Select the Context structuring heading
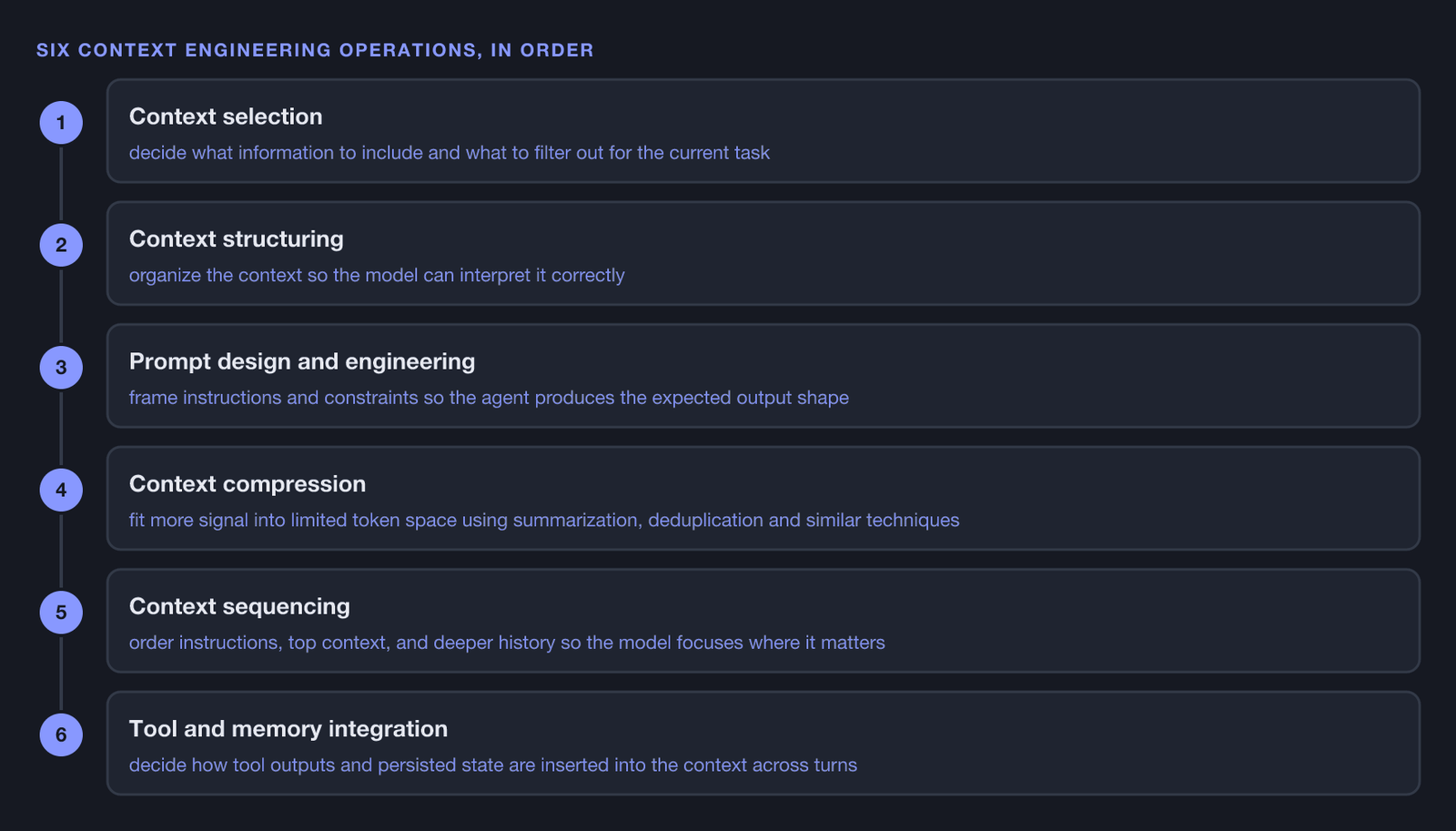The width and height of the screenshot is (1456, 831). 237,239
